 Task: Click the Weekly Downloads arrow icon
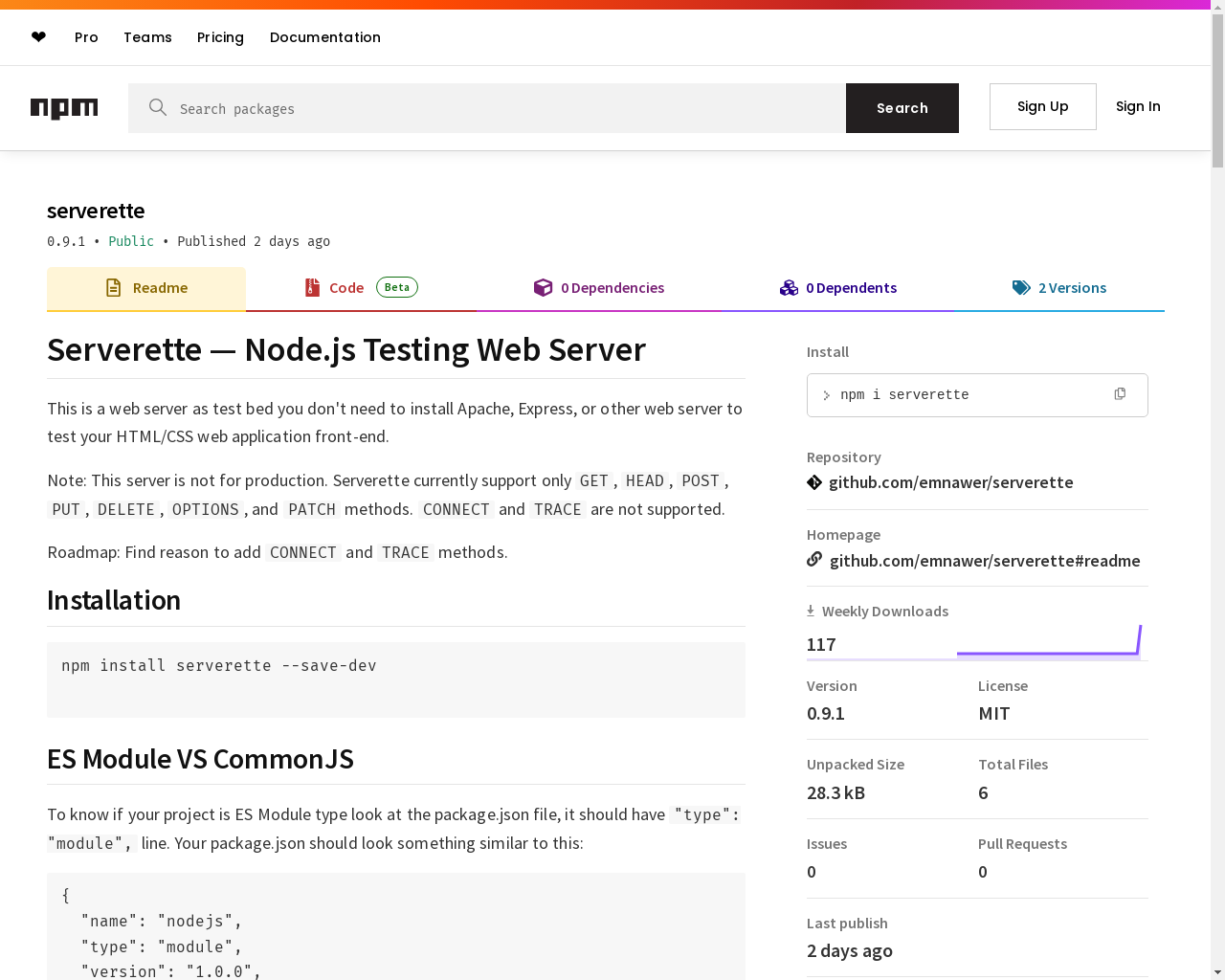pos(811,611)
